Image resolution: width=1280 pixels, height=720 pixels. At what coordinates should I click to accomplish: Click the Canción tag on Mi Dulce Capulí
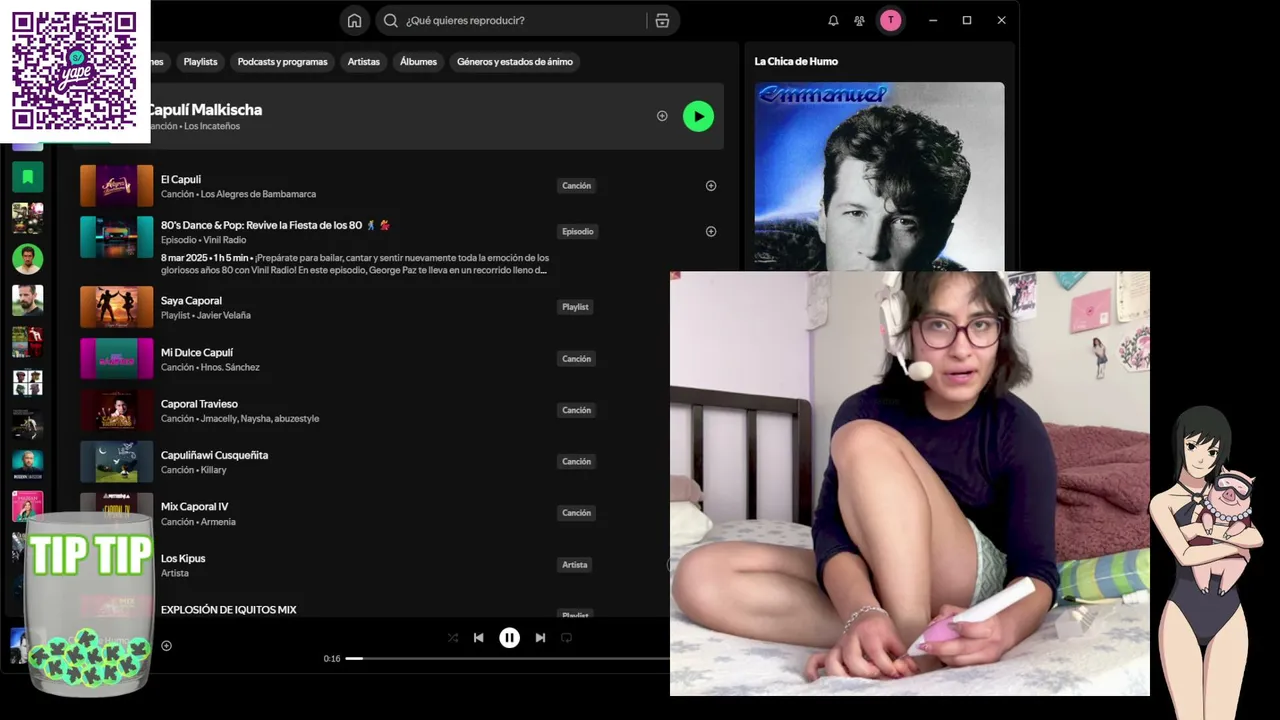pyautogui.click(x=577, y=359)
